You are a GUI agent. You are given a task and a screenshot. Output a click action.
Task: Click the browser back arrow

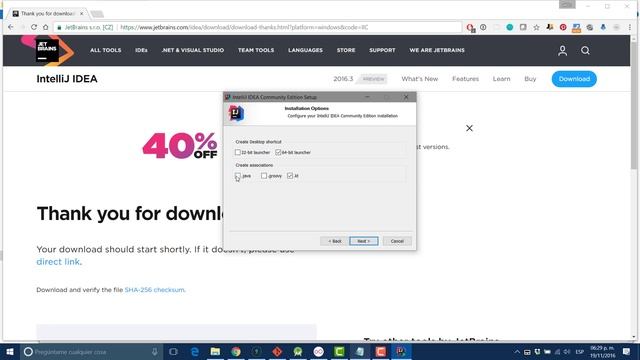[11, 27]
